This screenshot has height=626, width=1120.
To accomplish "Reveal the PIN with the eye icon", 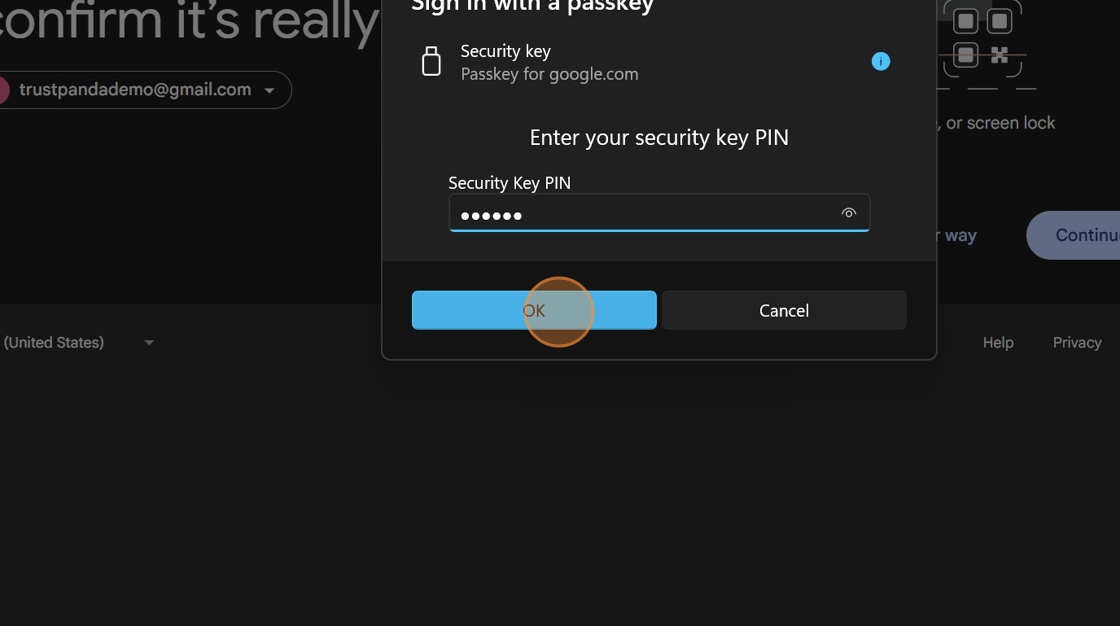I will 849,213.
